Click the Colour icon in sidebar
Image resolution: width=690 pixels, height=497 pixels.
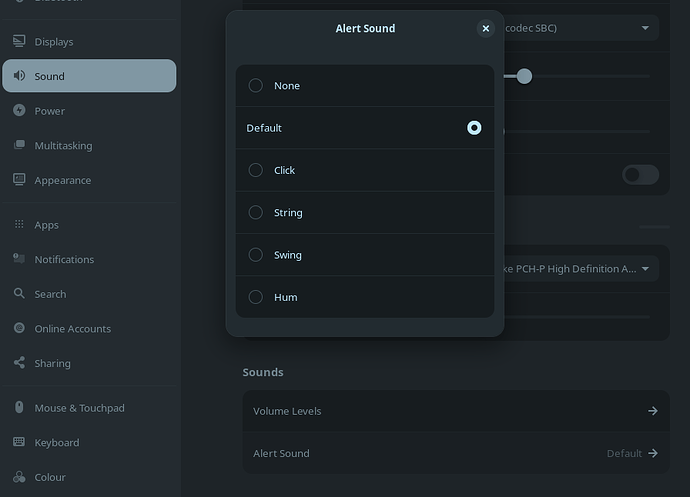[x=19, y=477]
